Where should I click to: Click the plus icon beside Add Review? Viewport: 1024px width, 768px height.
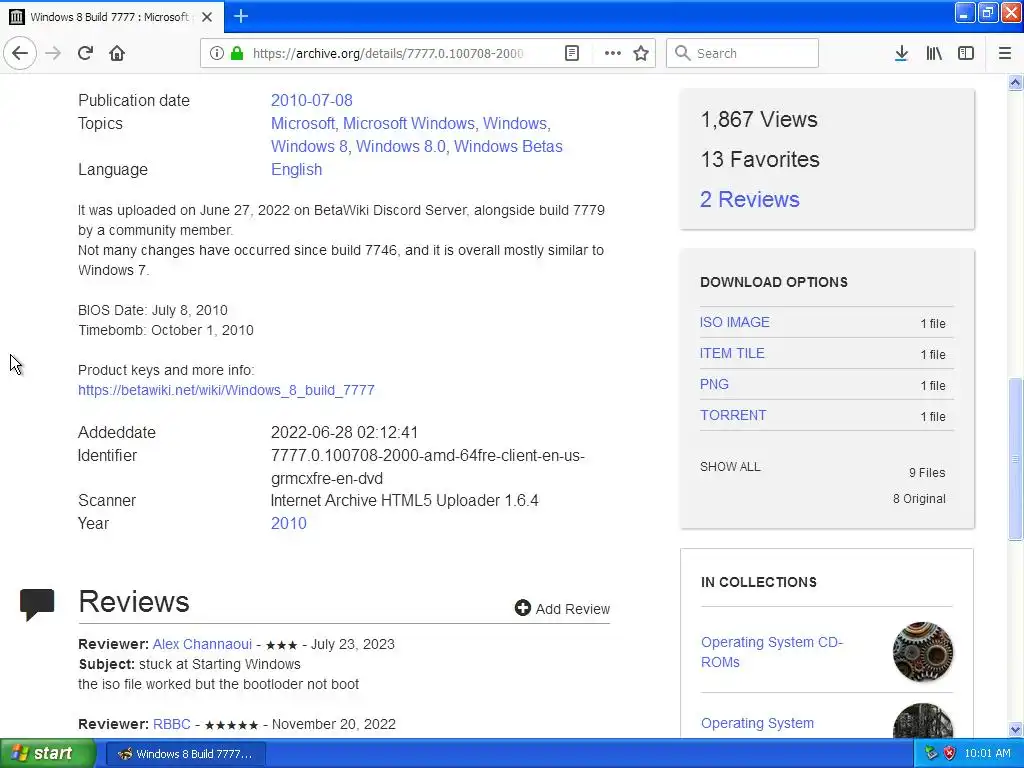[x=522, y=608]
